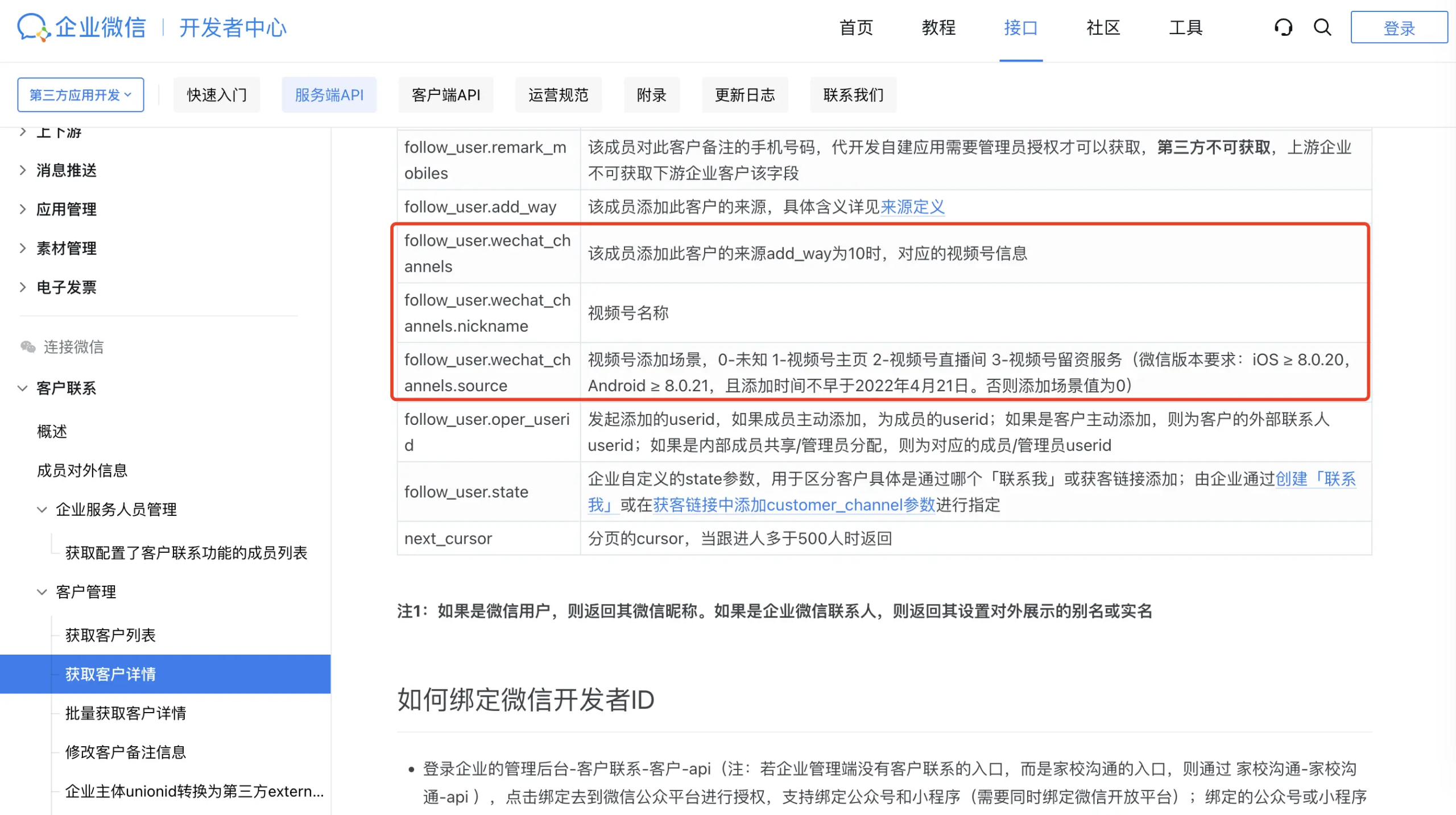Open 企业主体unionid转换为第三方extern... item
The width and height of the screenshot is (1456, 815).
pos(194,791)
